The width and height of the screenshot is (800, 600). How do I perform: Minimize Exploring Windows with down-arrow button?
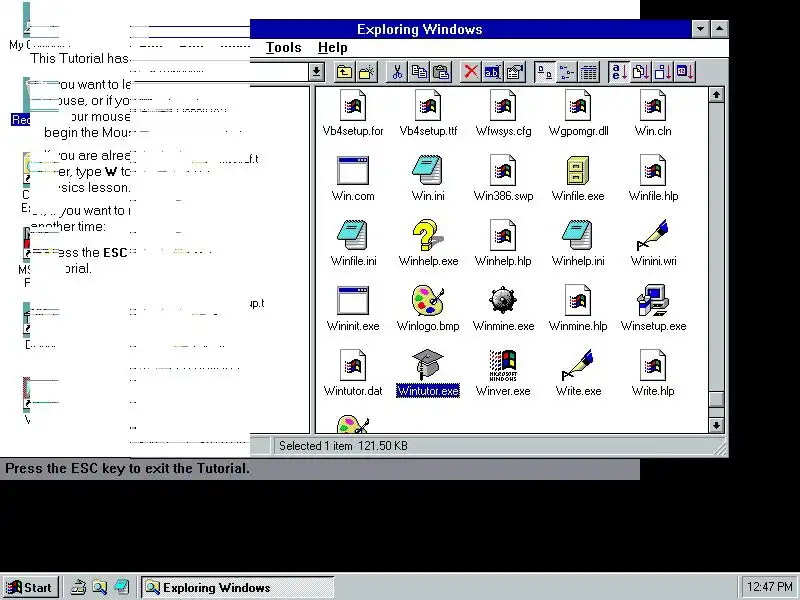tap(701, 29)
